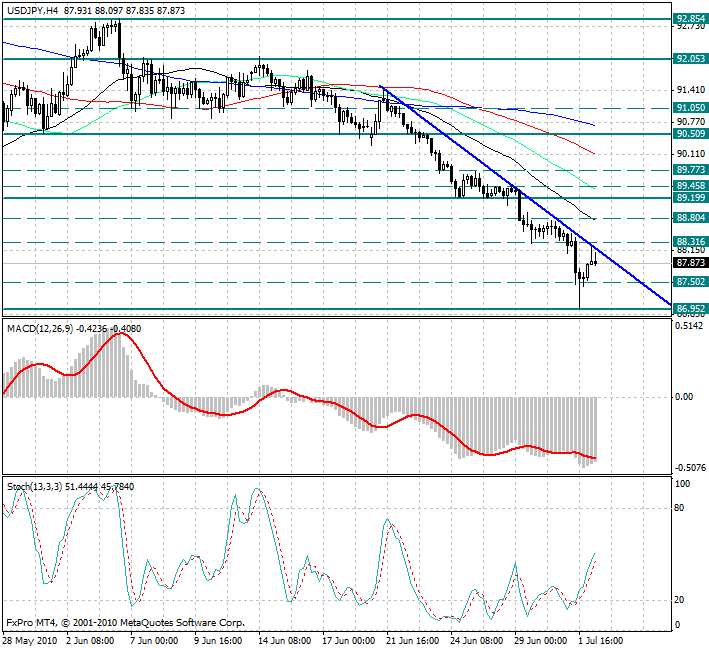The height and width of the screenshot is (648, 709).
Task: Select the 86.952 bottom level label
Action: [x=691, y=309]
